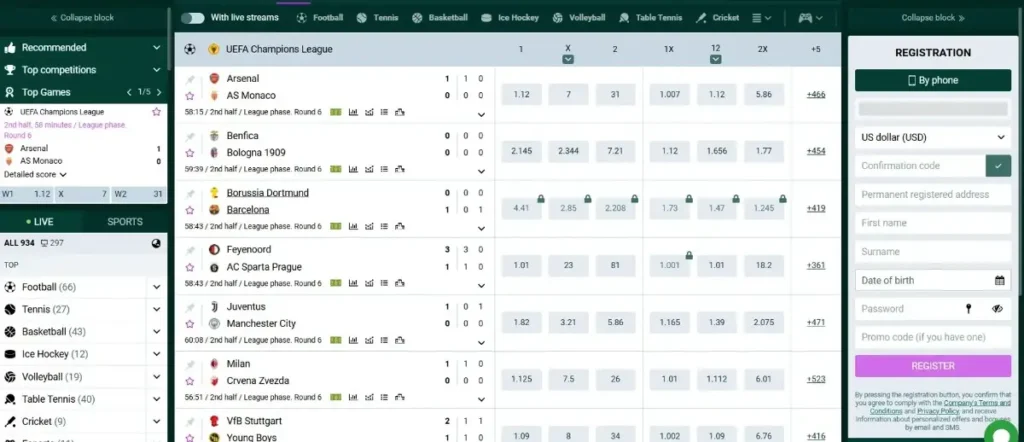Switch to the SPORTS tab
Viewport: 1024px width, 442px height.
[x=125, y=221]
